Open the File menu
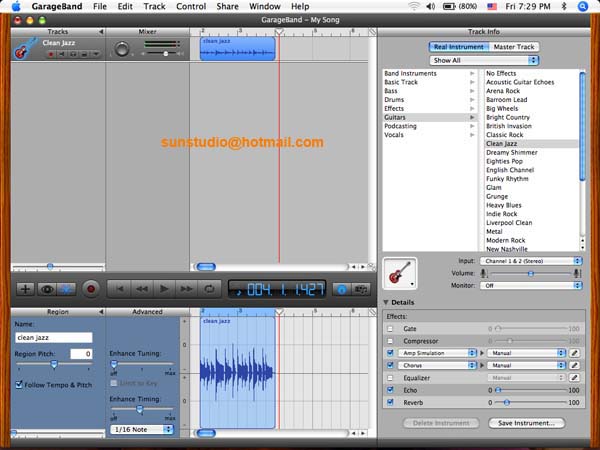The height and width of the screenshot is (450, 600). 100,7
